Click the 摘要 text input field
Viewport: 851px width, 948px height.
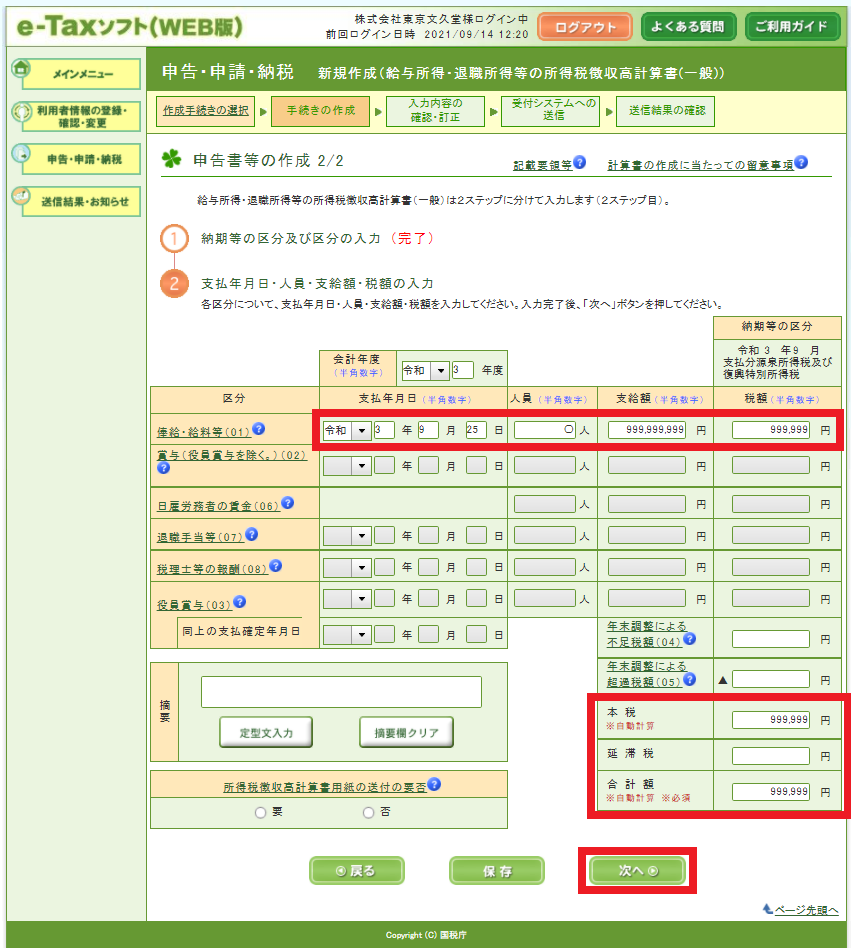point(341,692)
